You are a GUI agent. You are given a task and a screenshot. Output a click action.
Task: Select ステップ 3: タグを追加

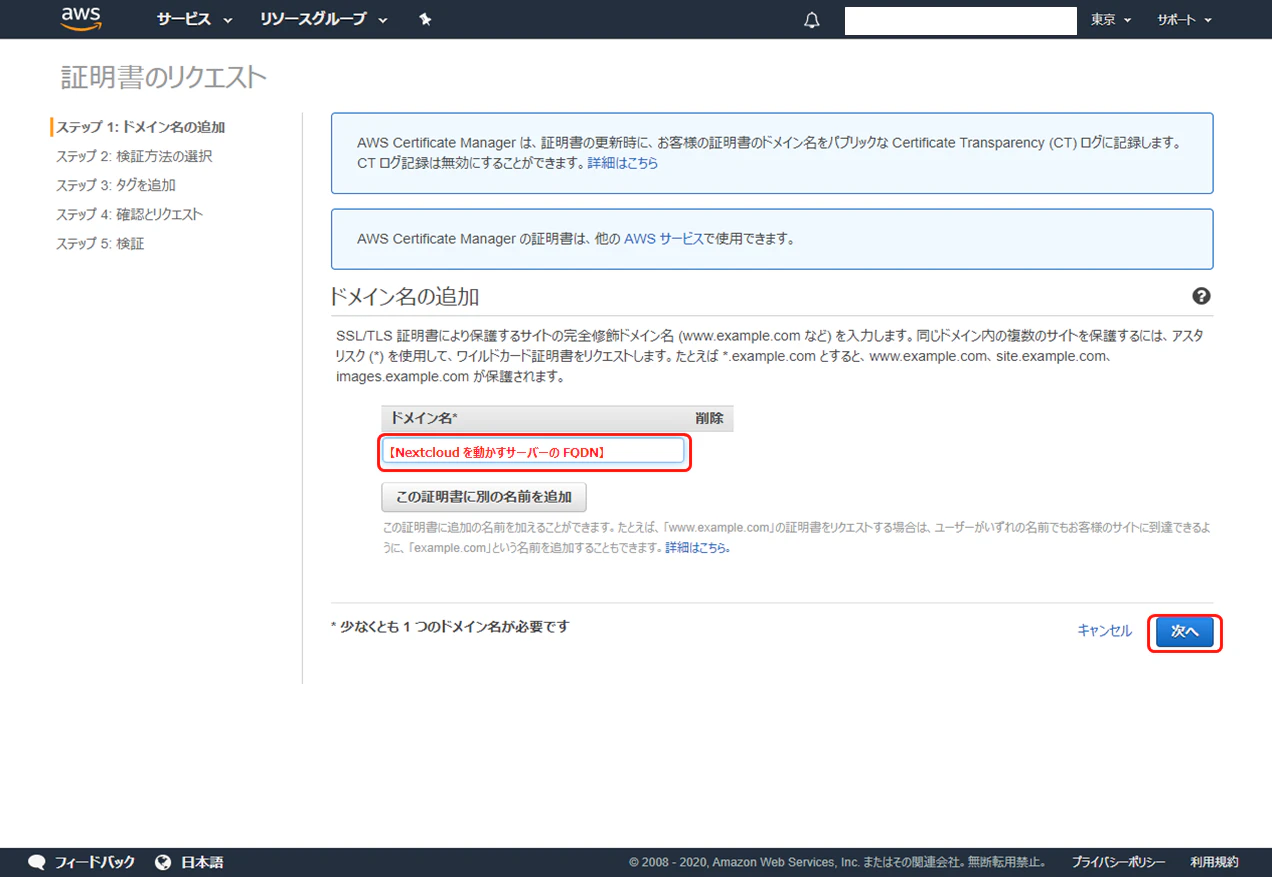click(x=116, y=185)
